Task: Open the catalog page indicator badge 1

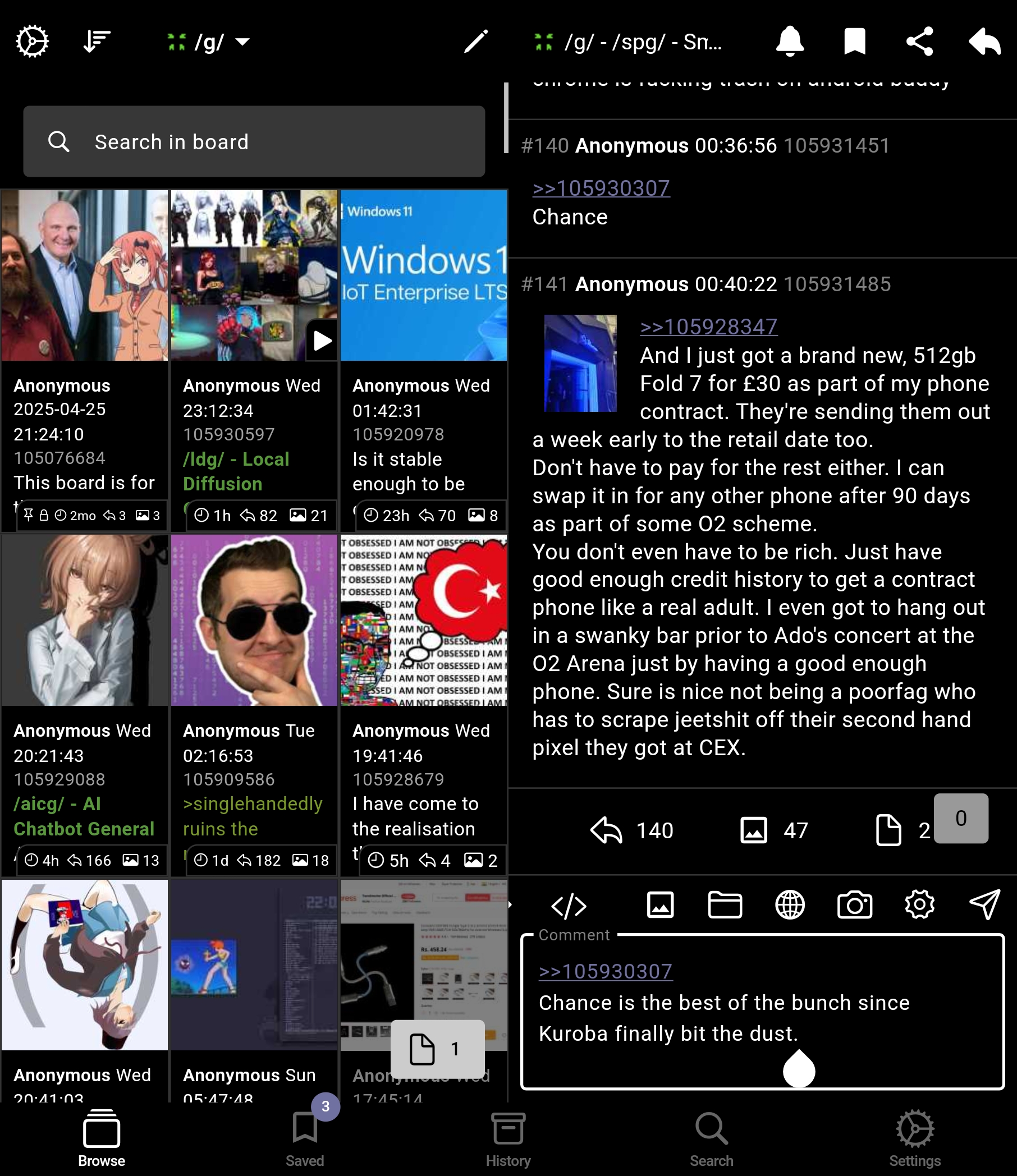Action: (437, 1049)
